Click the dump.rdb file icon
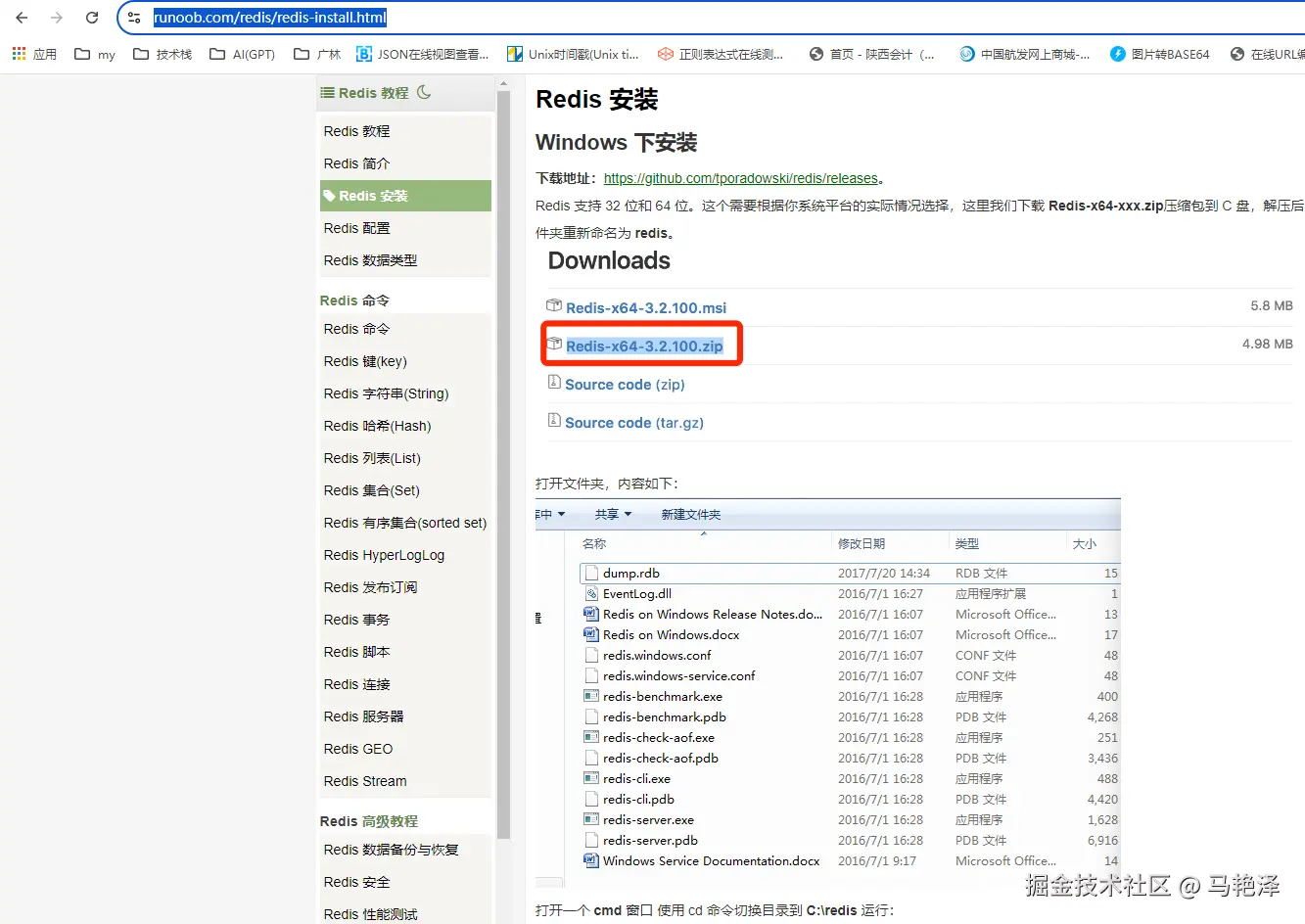Viewport: 1305px width, 924px height. click(x=589, y=573)
